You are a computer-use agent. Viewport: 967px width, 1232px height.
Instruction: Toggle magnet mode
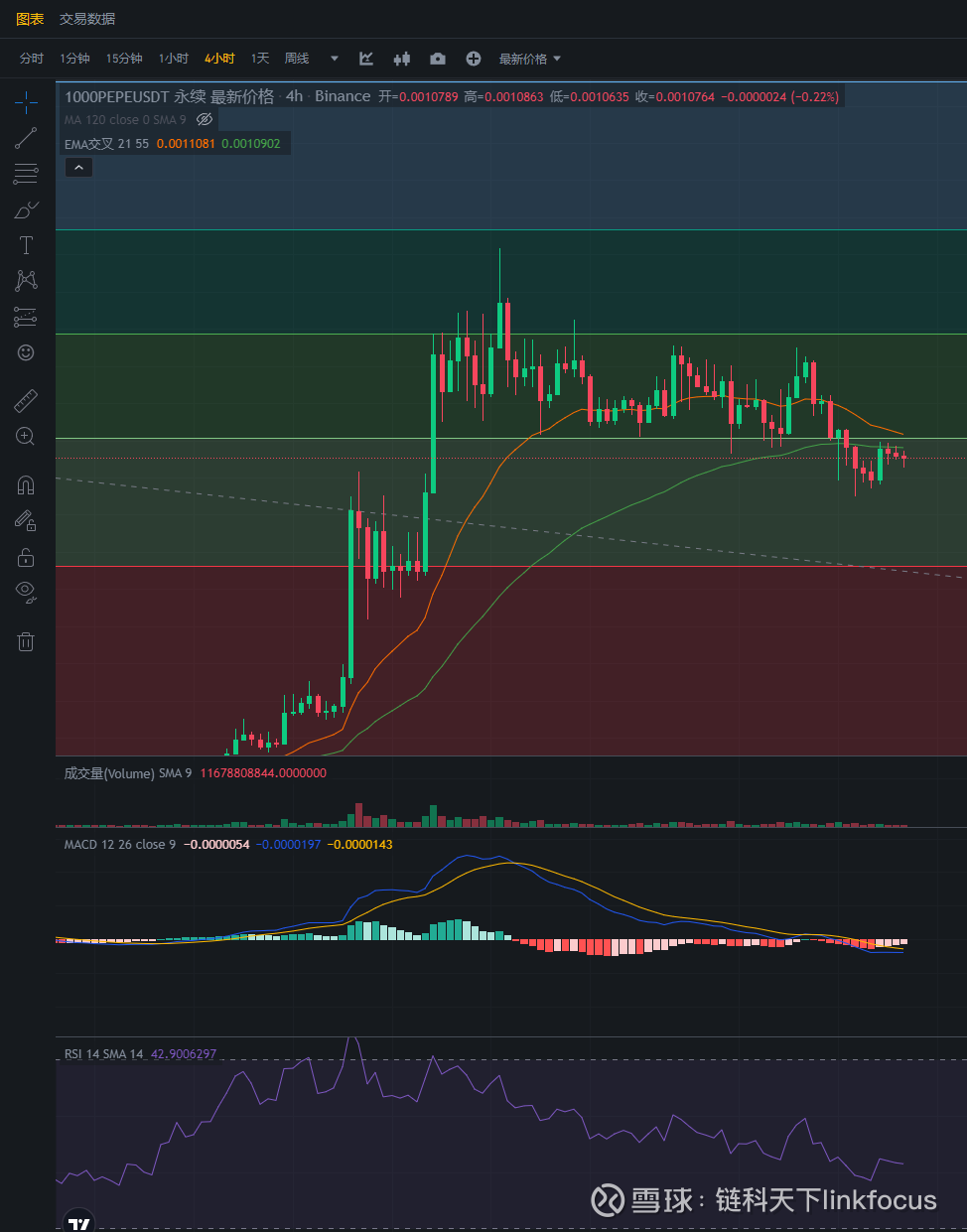[26, 484]
